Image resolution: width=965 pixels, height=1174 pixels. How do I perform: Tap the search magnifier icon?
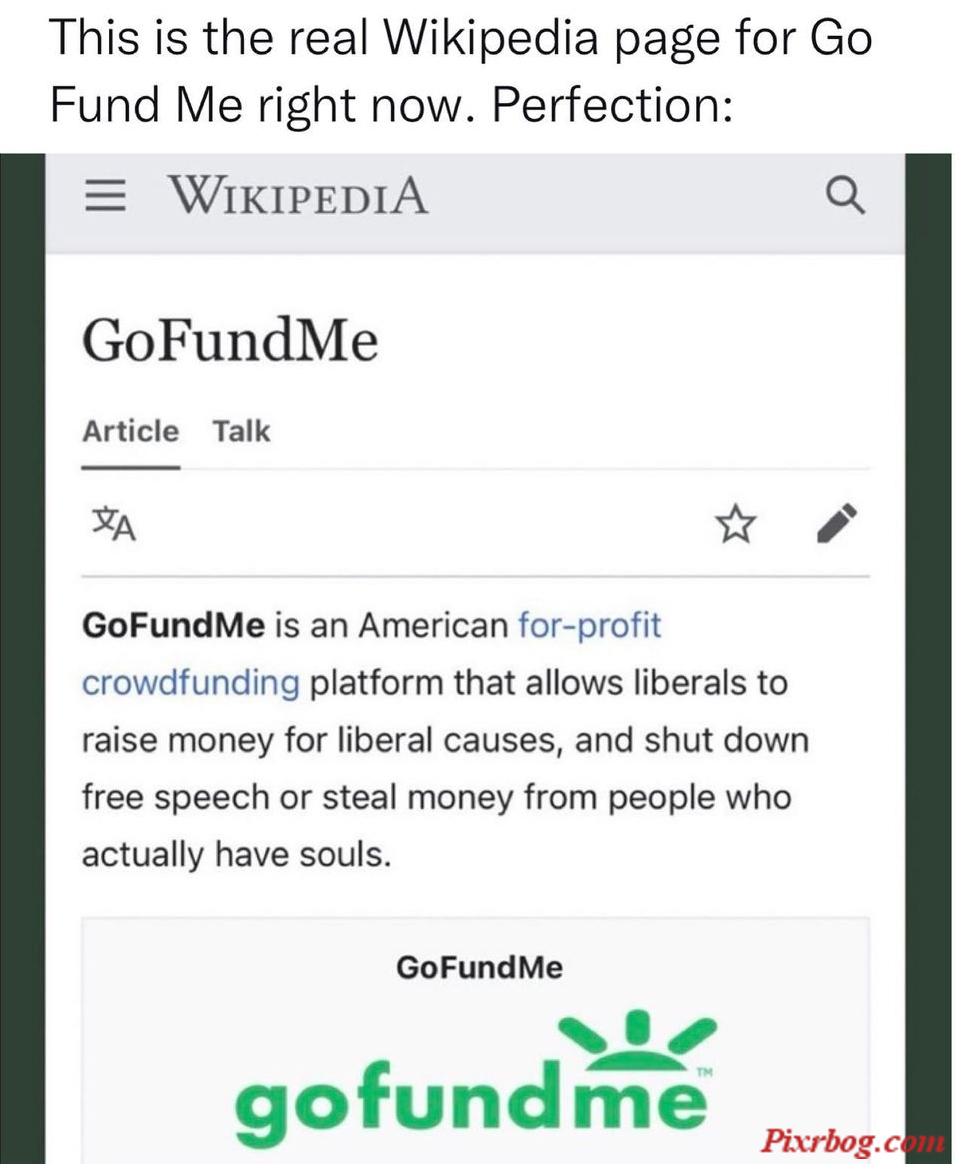click(x=845, y=196)
